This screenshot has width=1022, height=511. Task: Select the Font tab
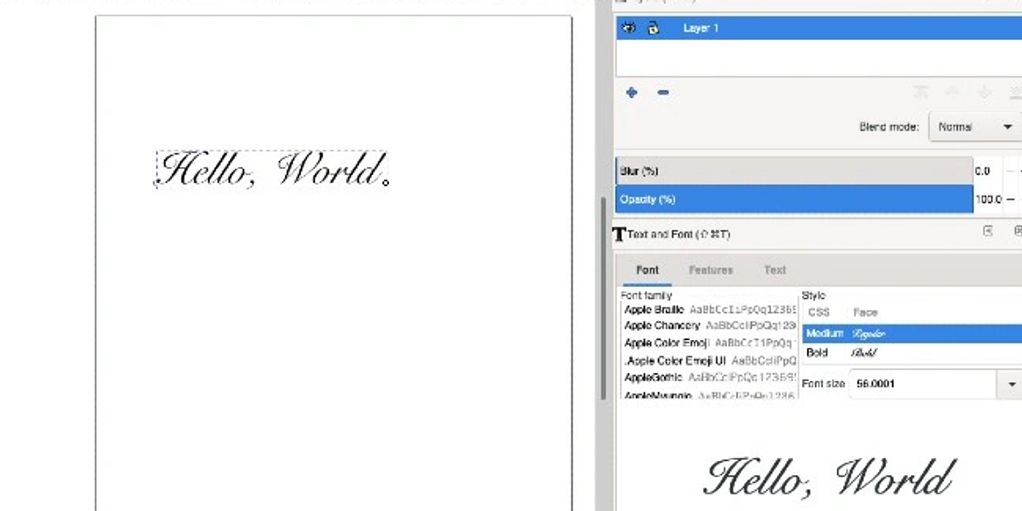pos(647,270)
